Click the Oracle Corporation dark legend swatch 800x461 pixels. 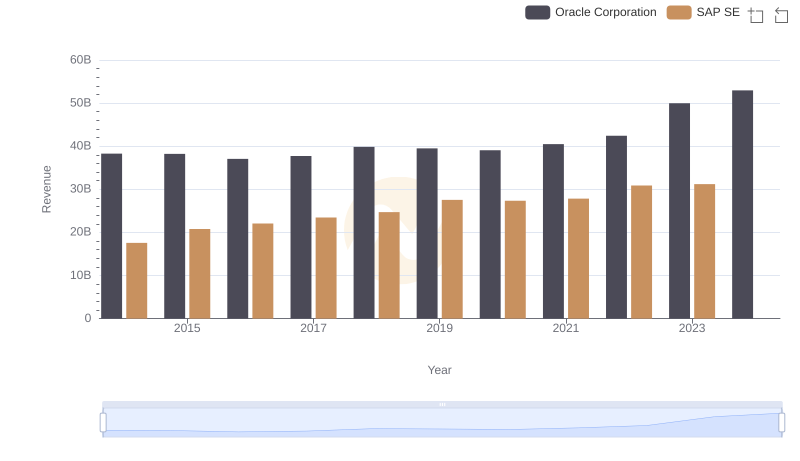538,12
